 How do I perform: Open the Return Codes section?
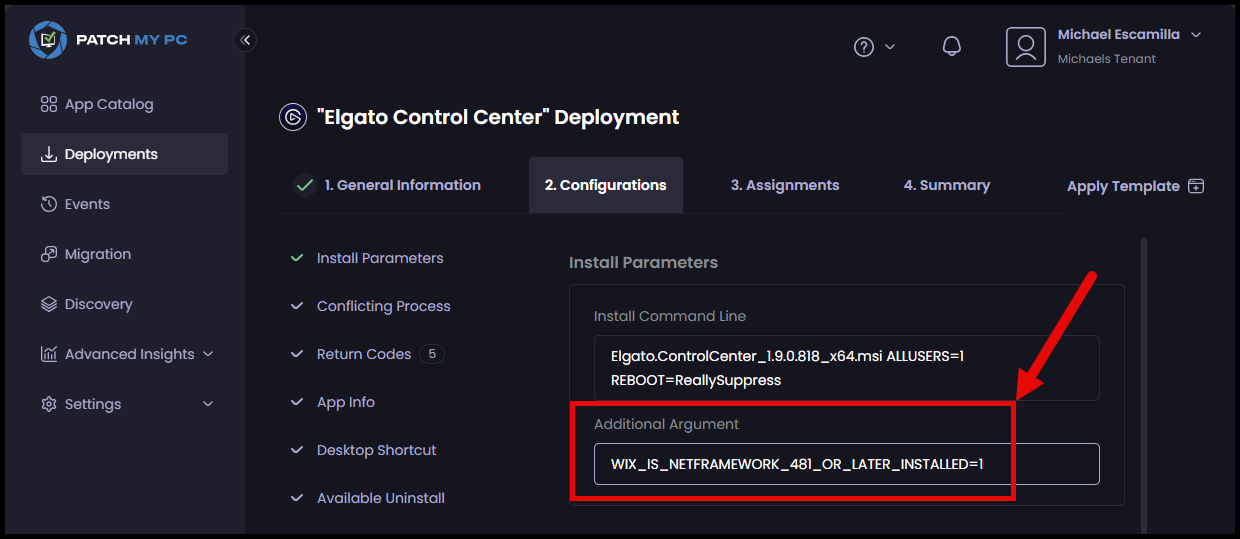364,354
